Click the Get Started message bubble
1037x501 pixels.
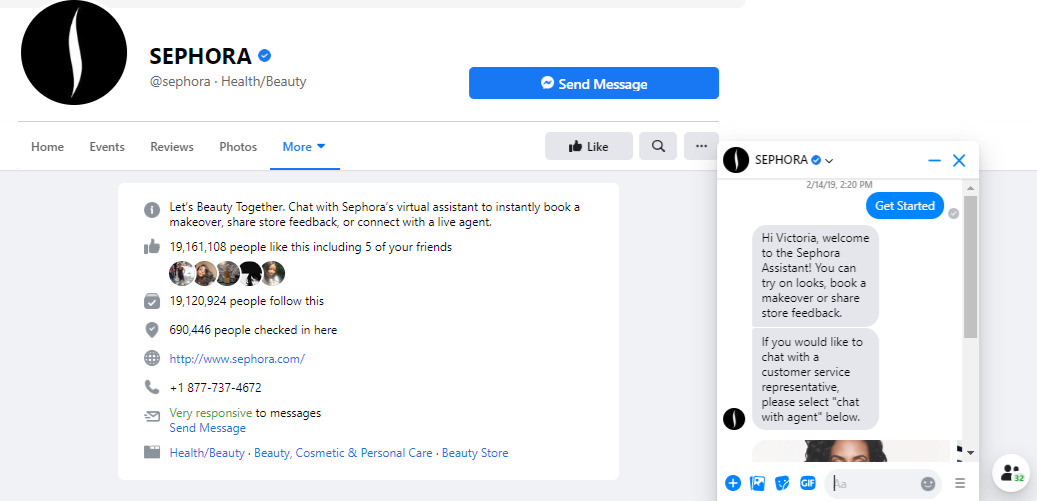[905, 206]
